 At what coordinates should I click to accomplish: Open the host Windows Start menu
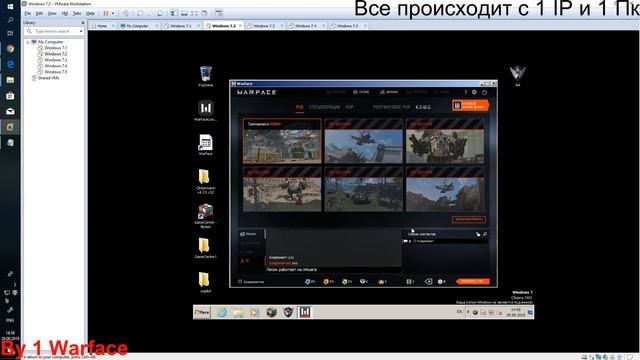coord(10,7)
